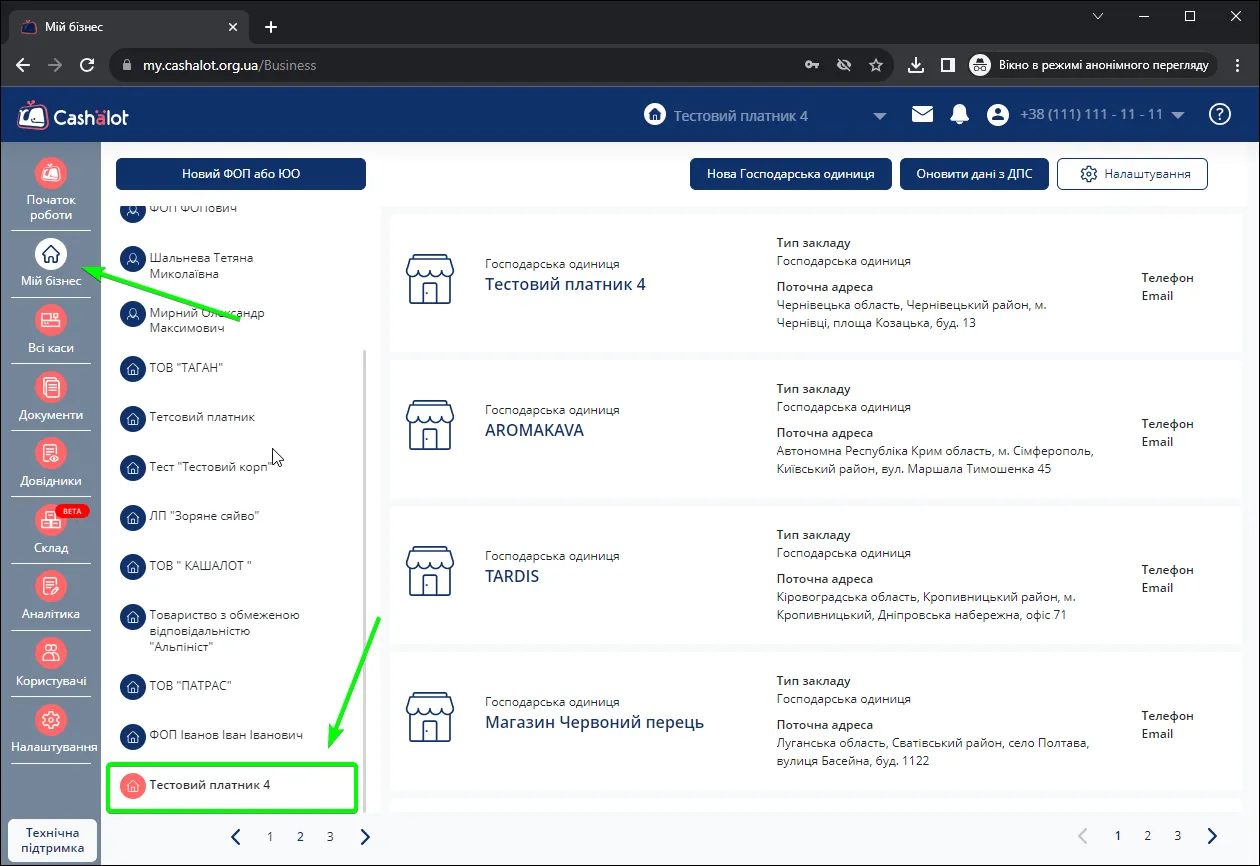Image resolution: width=1260 pixels, height=866 pixels.
Task: Click the store icon of the TARDIS card
Action: click(x=430, y=571)
